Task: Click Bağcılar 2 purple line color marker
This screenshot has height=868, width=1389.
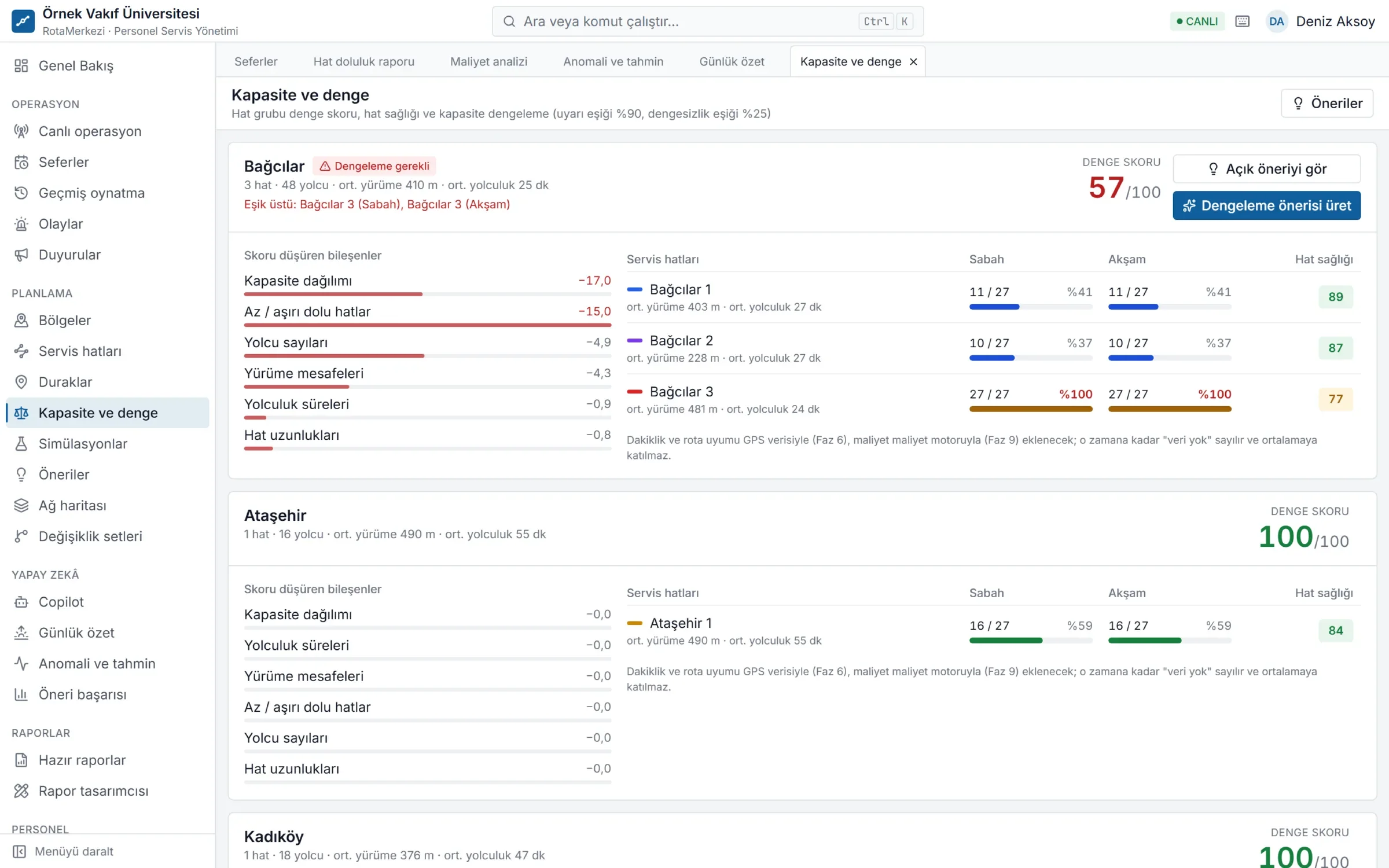Action: (x=634, y=340)
